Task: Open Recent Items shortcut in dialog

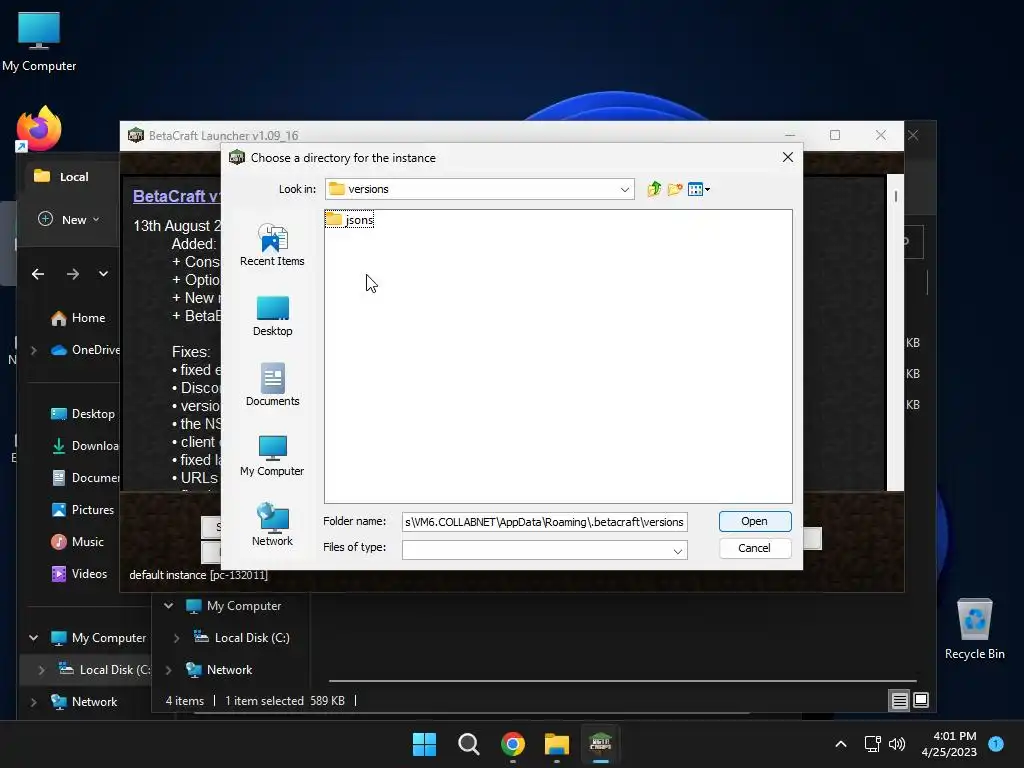Action: pyautogui.click(x=272, y=245)
